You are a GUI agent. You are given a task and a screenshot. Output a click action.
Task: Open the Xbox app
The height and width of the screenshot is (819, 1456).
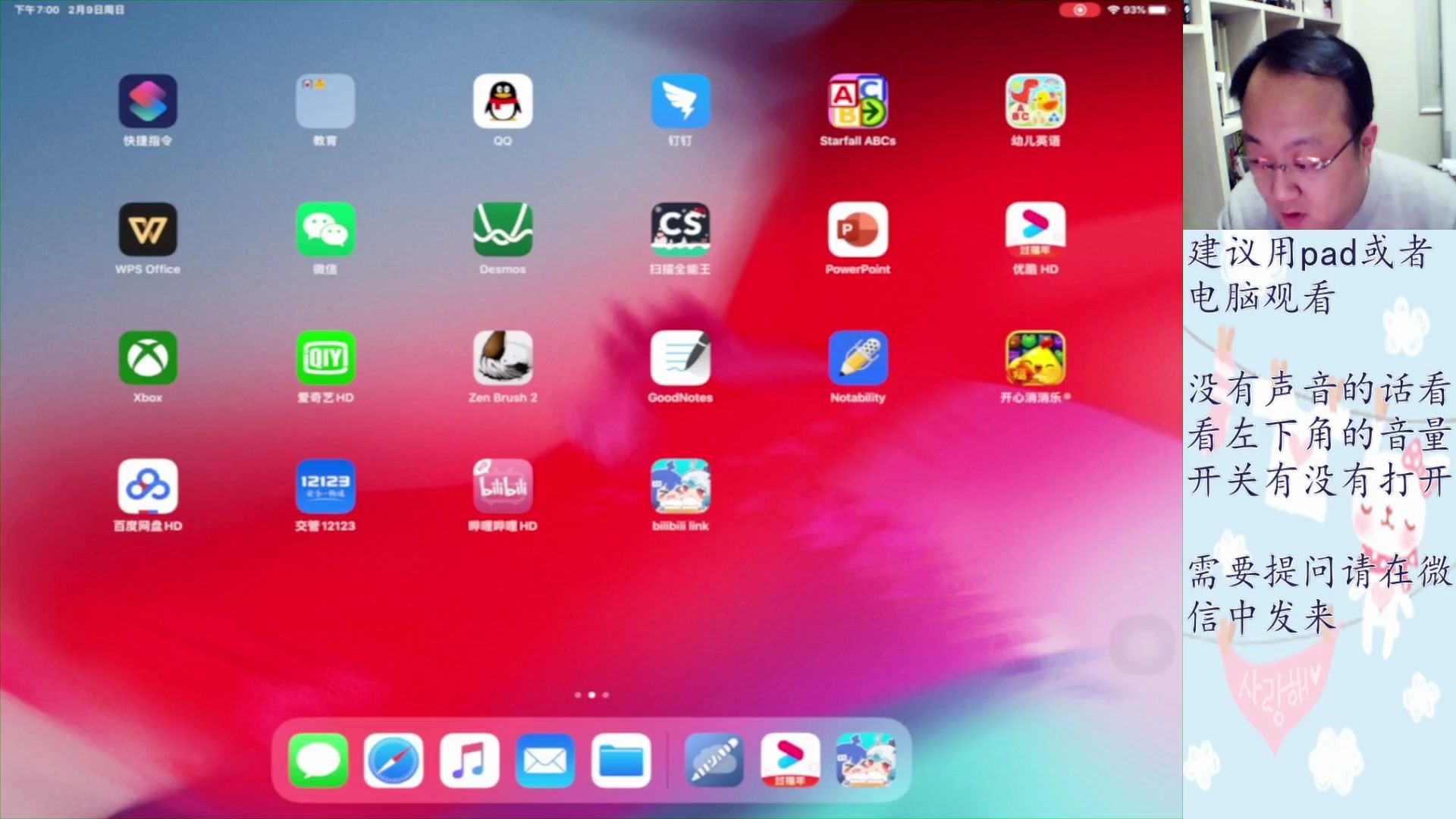tap(148, 358)
